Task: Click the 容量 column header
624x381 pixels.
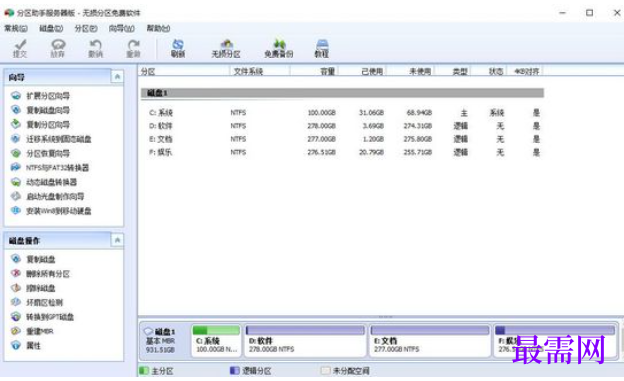Action: [x=314, y=72]
